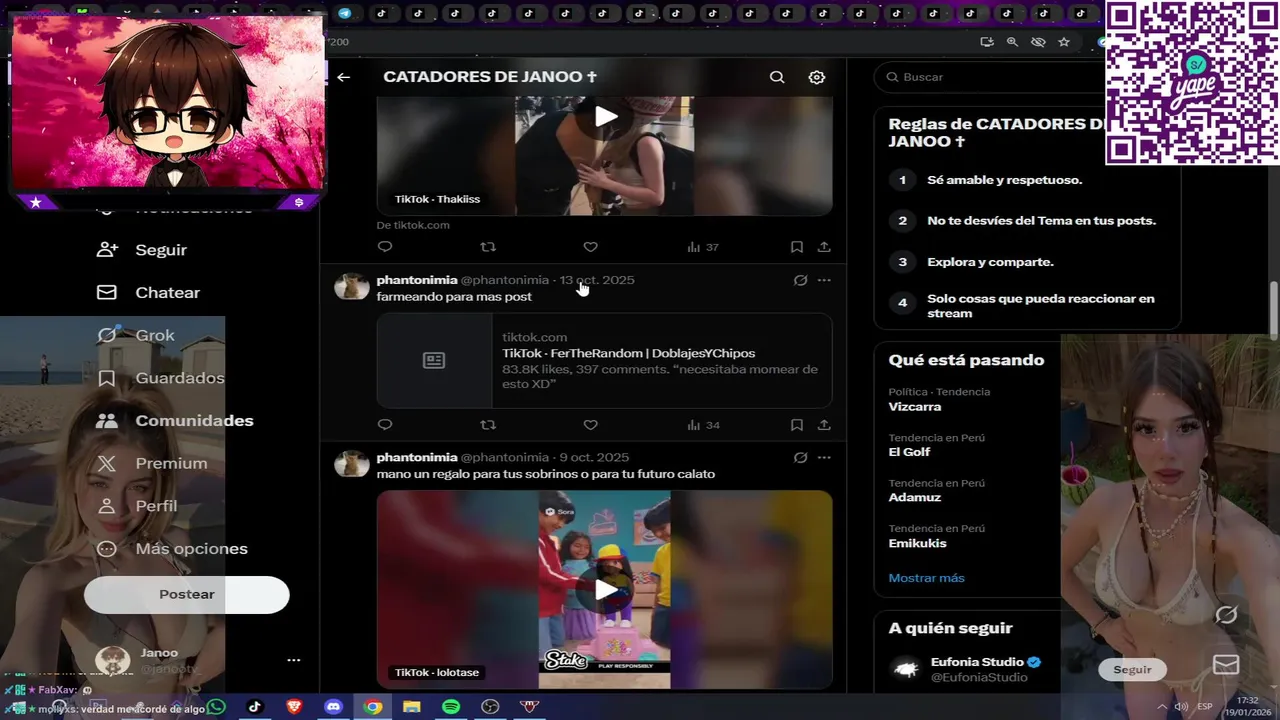View analytics showing 34 views
Screen dimensions: 1280x720
pos(703,425)
